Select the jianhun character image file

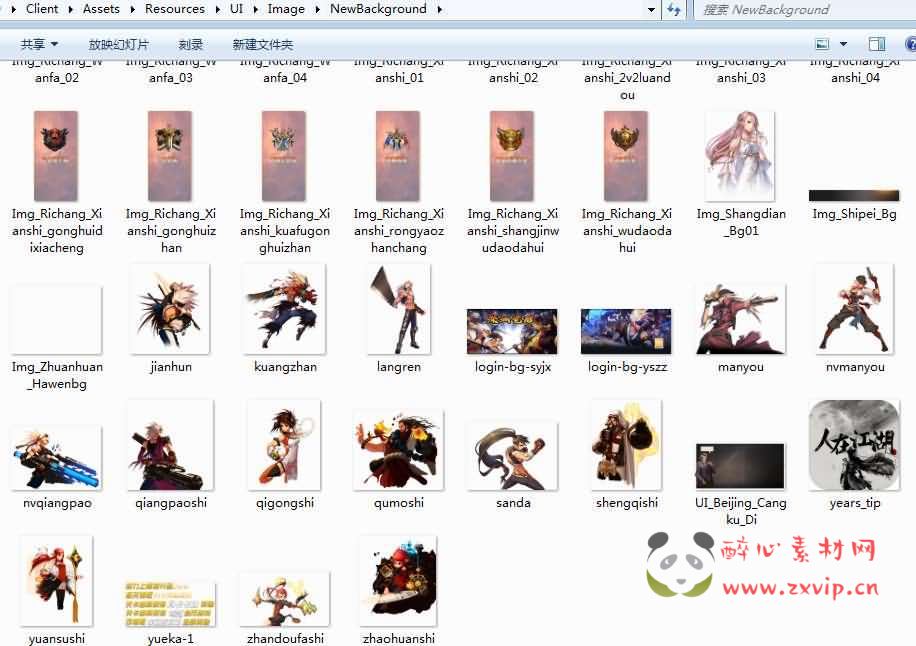pyautogui.click(x=171, y=310)
